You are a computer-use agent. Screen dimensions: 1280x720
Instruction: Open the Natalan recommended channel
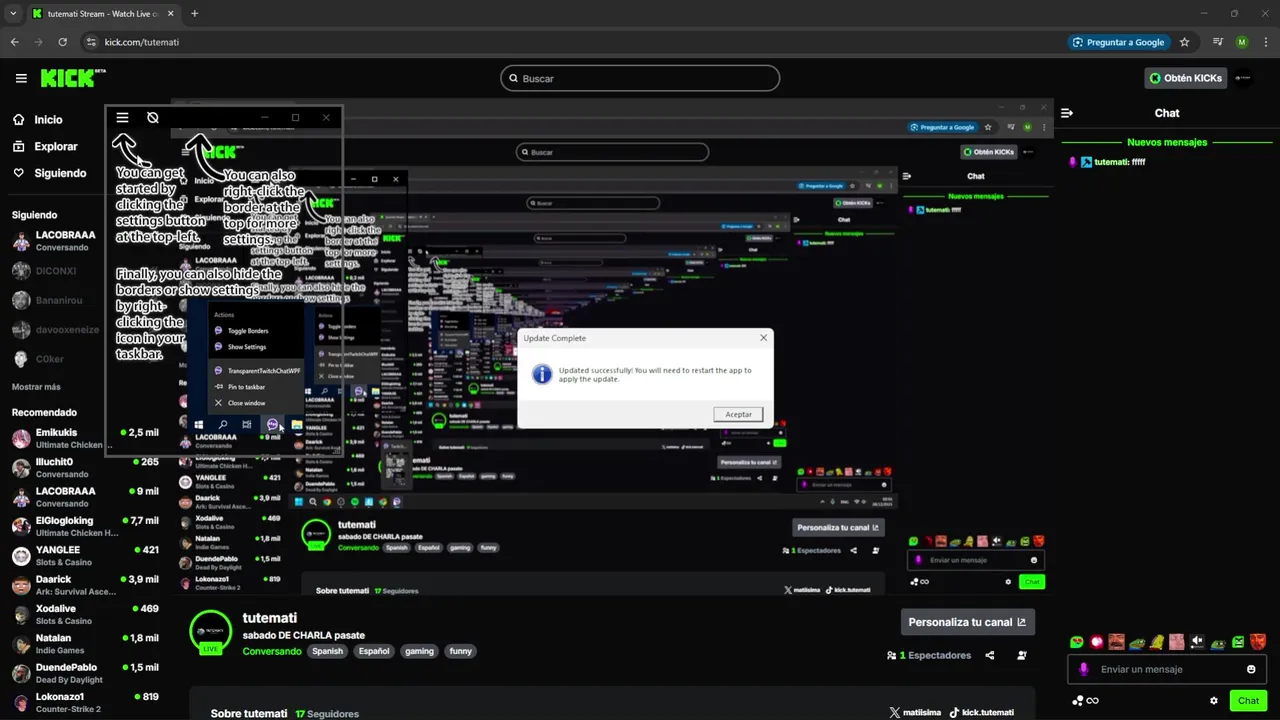[85, 643]
